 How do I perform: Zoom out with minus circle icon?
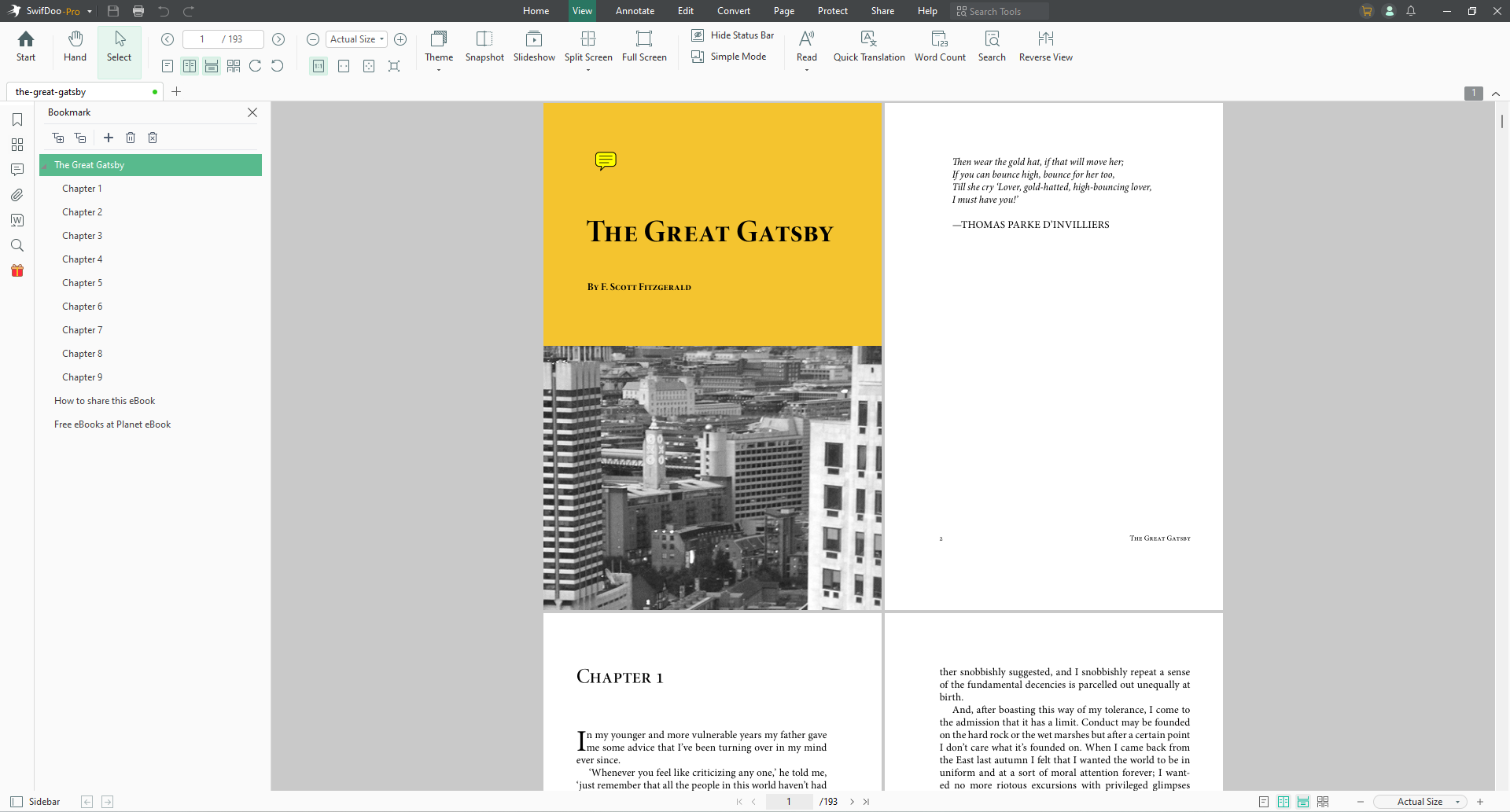[x=313, y=39]
